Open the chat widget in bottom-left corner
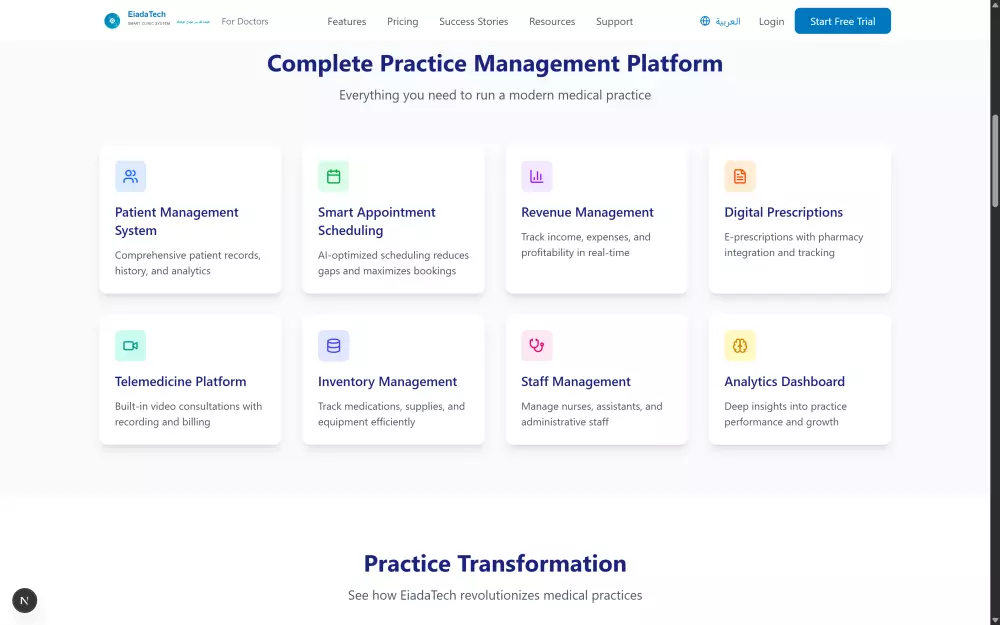This screenshot has width=1000, height=625. (24, 600)
